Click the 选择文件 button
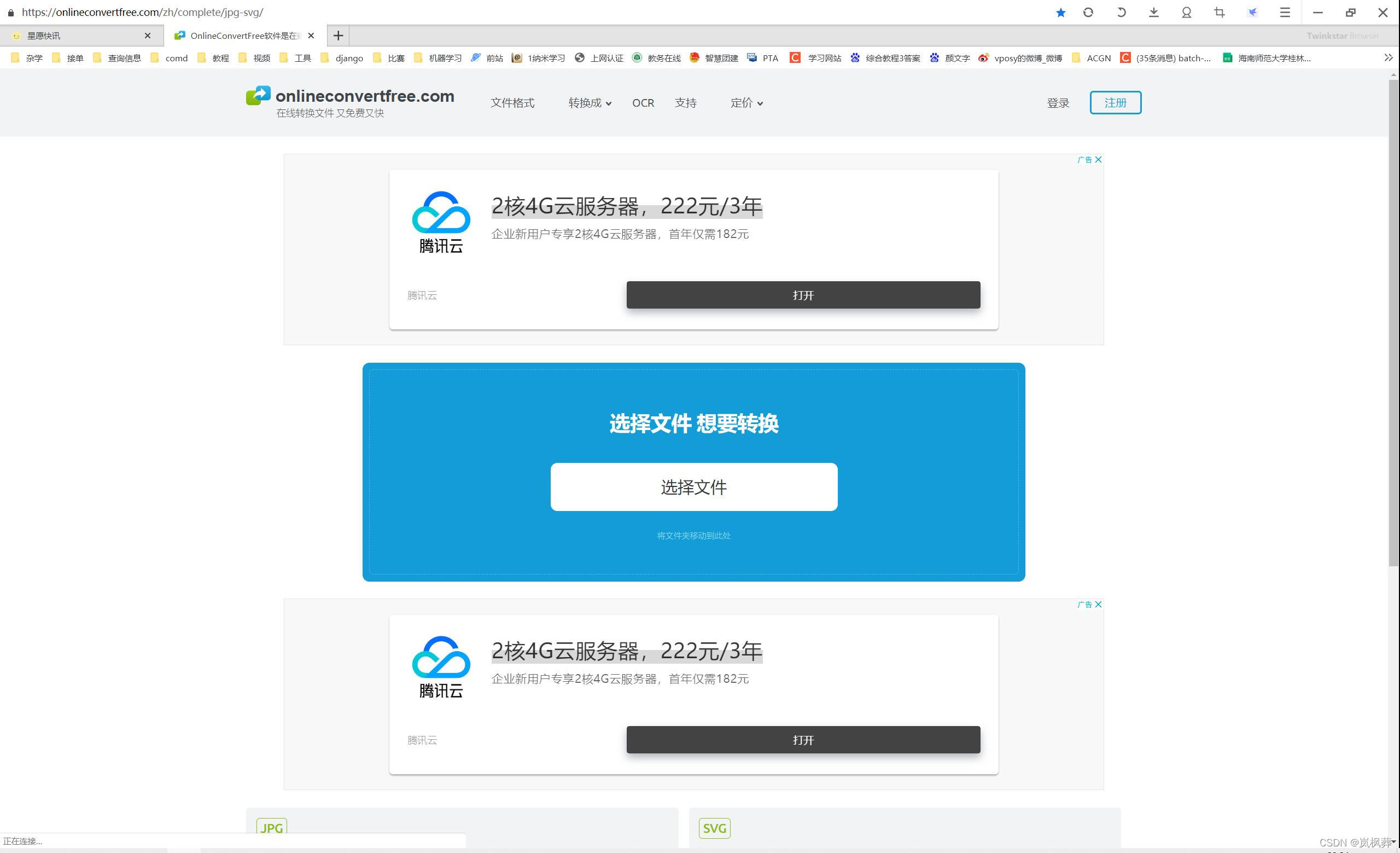Image resolution: width=1400 pixels, height=853 pixels. (693, 487)
